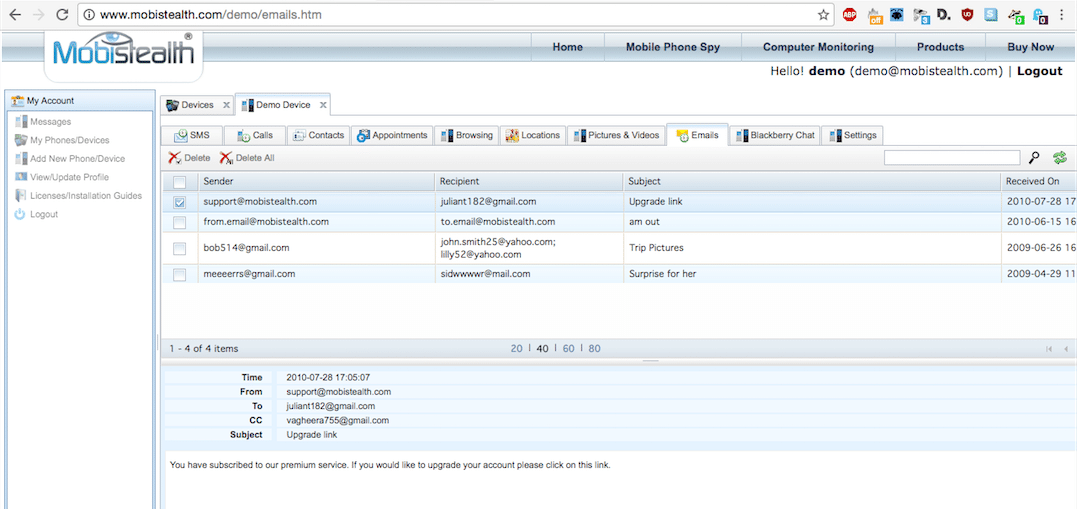Click the Adblock Plus extension icon
The height and width of the screenshot is (509, 1077).
pyautogui.click(x=850, y=14)
